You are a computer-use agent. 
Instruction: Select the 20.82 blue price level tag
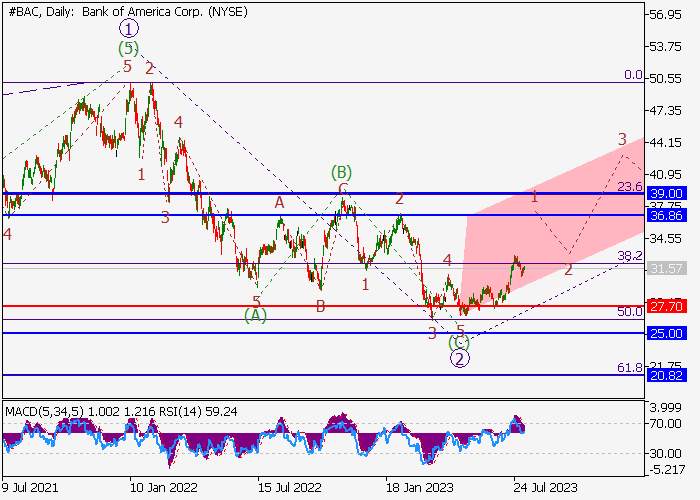coord(667,375)
